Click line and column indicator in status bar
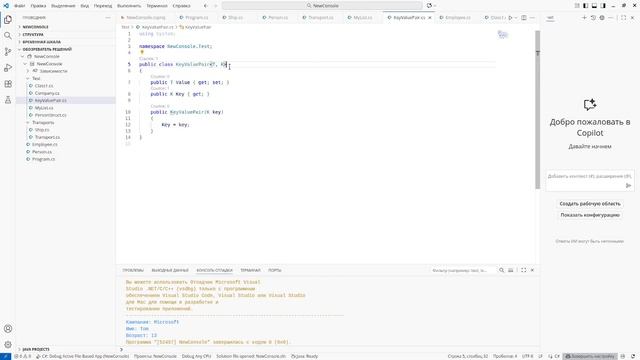The image size is (640, 360). click(468, 356)
